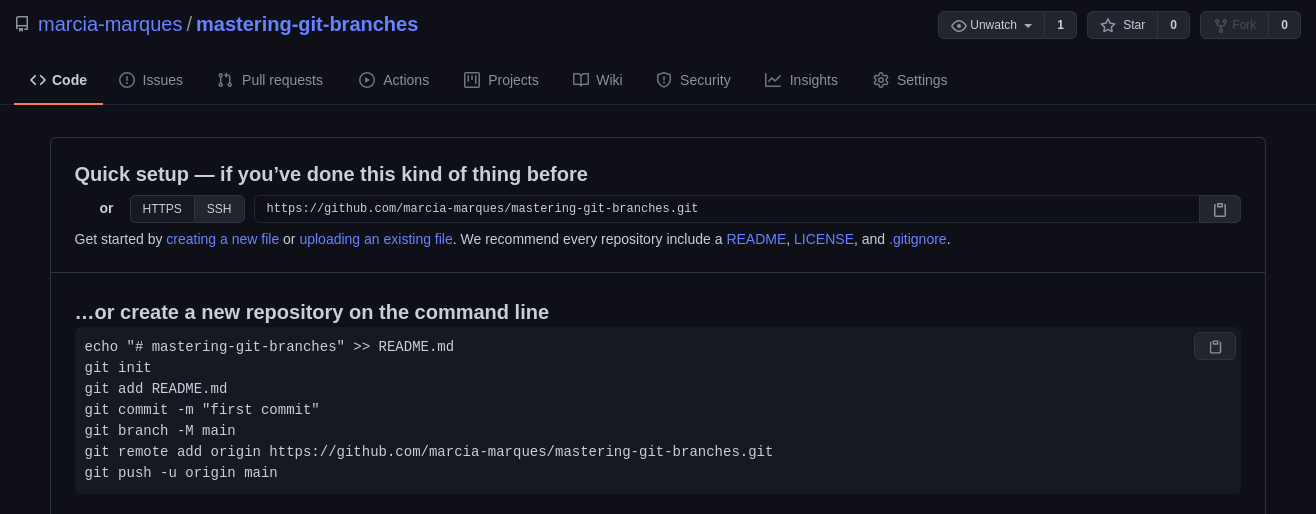
Task: Click the 'git branch -M main' line
Action: click(x=160, y=431)
